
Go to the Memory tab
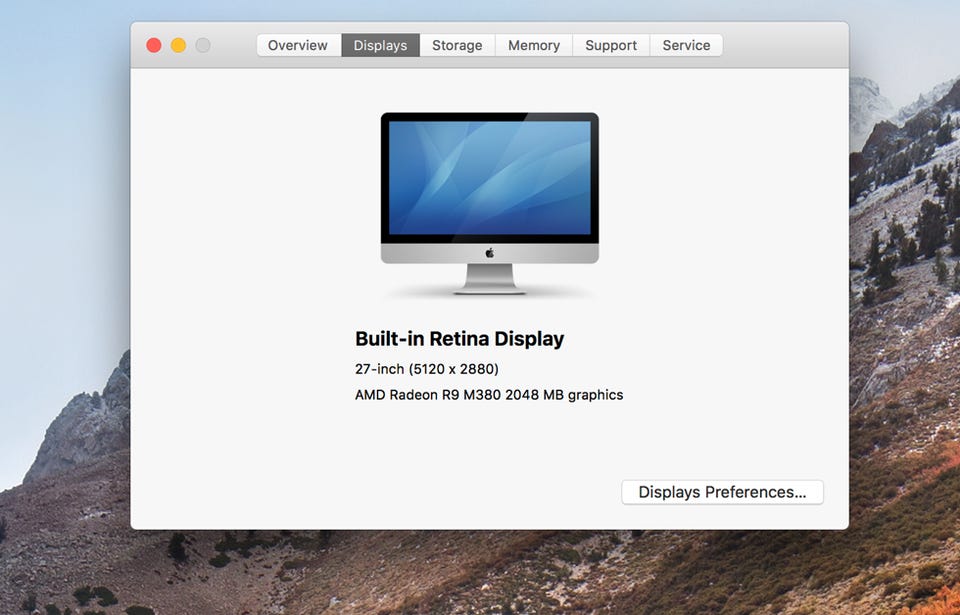click(x=534, y=45)
